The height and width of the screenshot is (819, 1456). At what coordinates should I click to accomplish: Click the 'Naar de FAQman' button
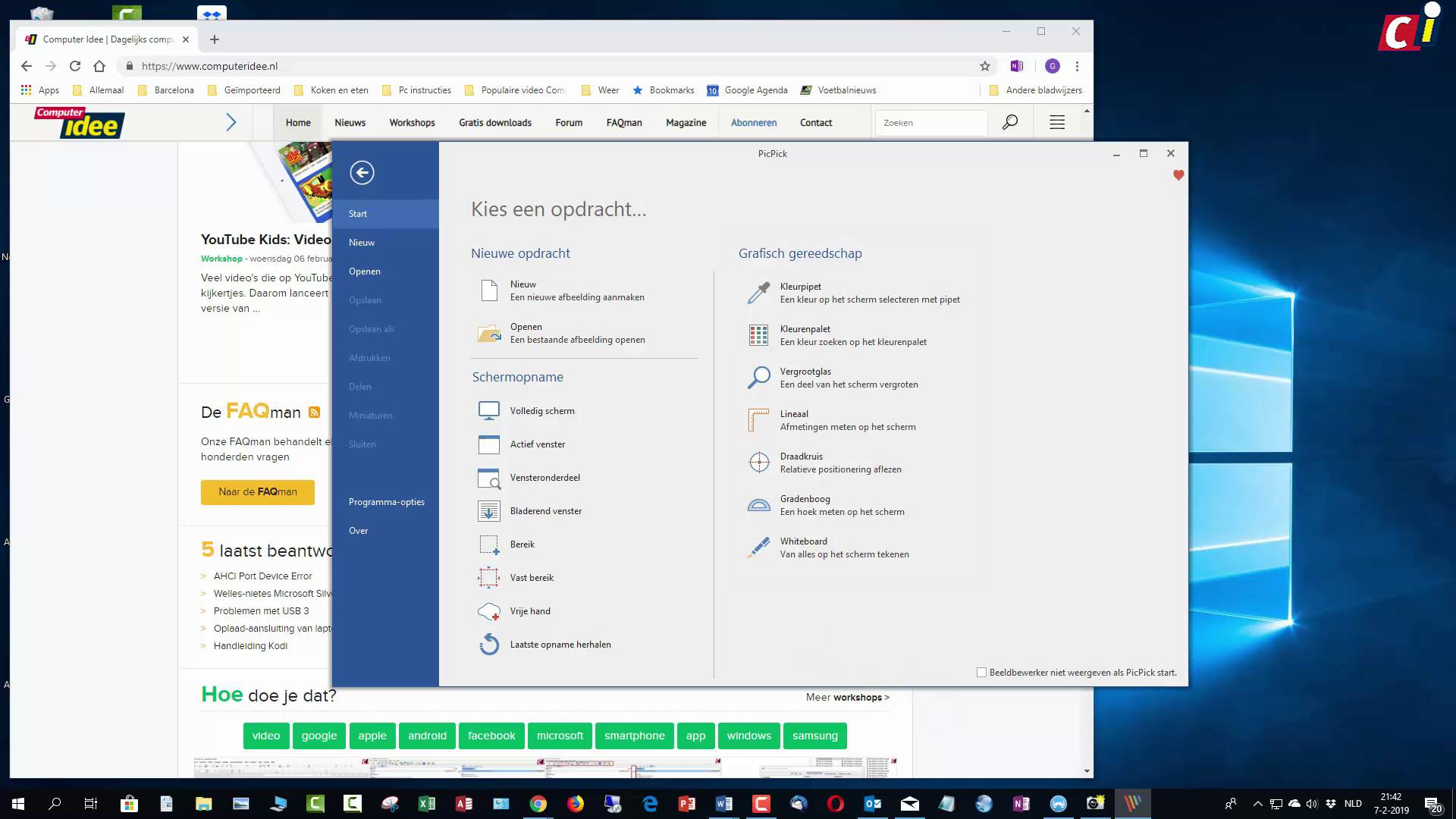(257, 492)
